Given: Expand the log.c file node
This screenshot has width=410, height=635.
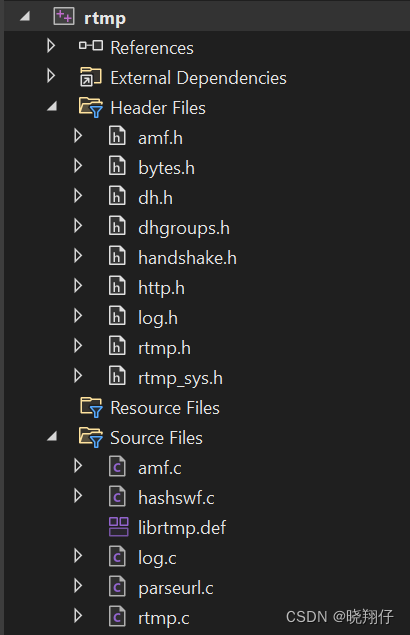Looking at the screenshot, I should tap(78, 556).
